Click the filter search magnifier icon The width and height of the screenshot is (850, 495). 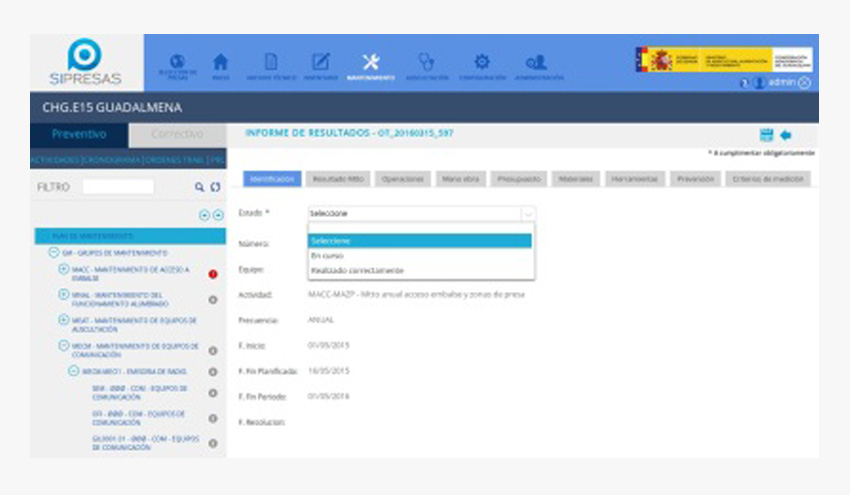coord(199,187)
